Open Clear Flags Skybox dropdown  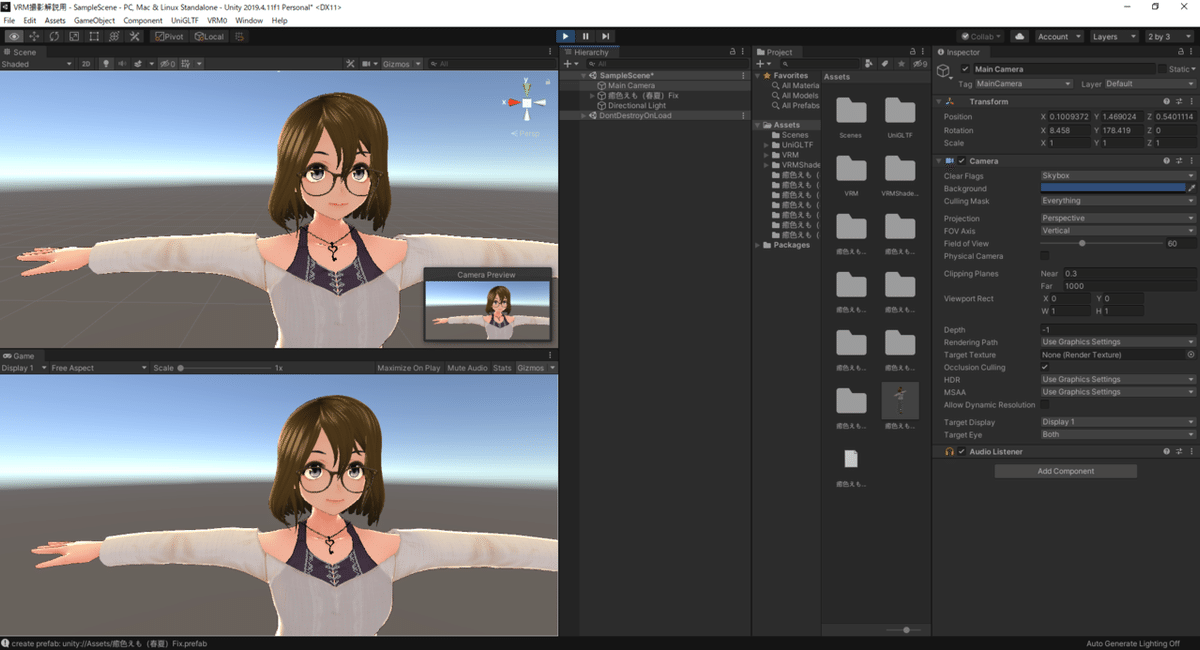(x=1117, y=176)
